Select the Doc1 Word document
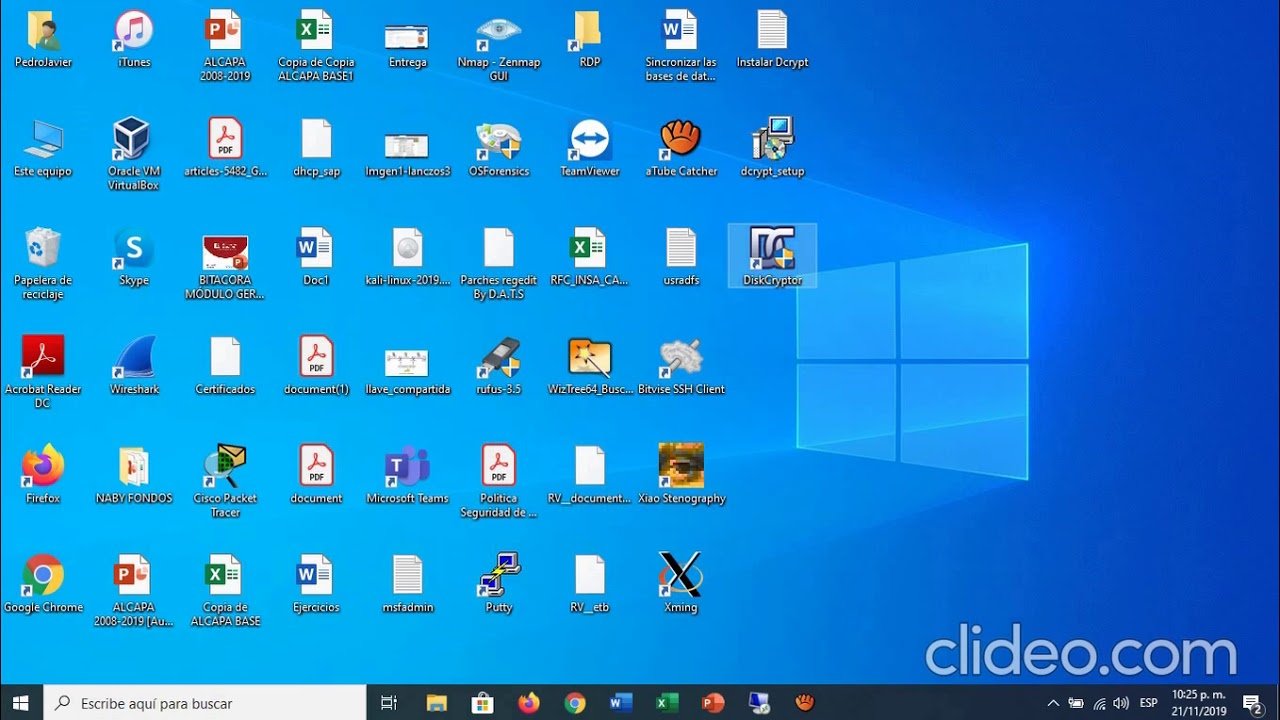Screen dimensions: 1280x720 pos(316,256)
